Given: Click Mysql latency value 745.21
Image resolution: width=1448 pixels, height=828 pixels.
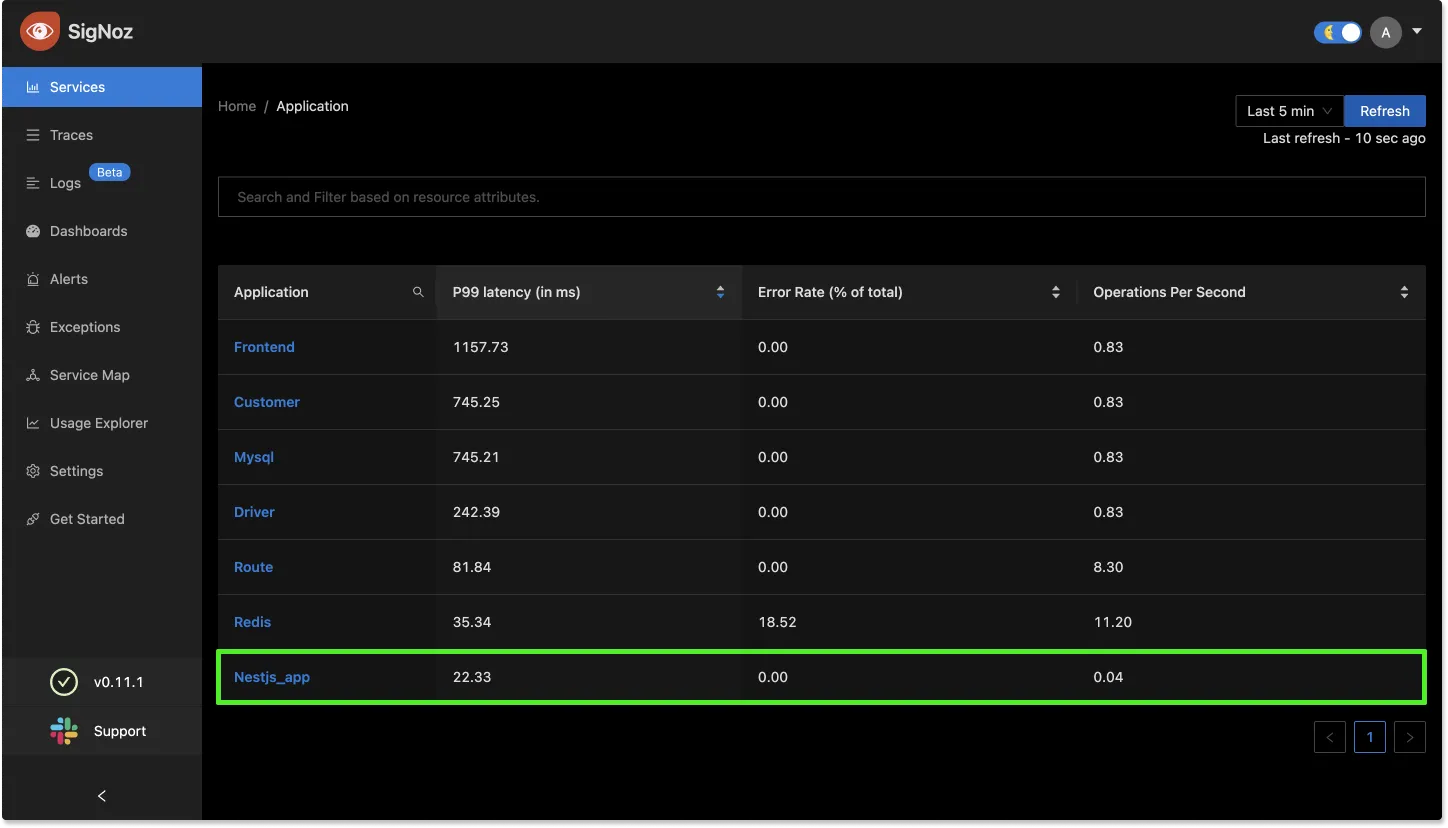Looking at the screenshot, I should click(476, 457).
